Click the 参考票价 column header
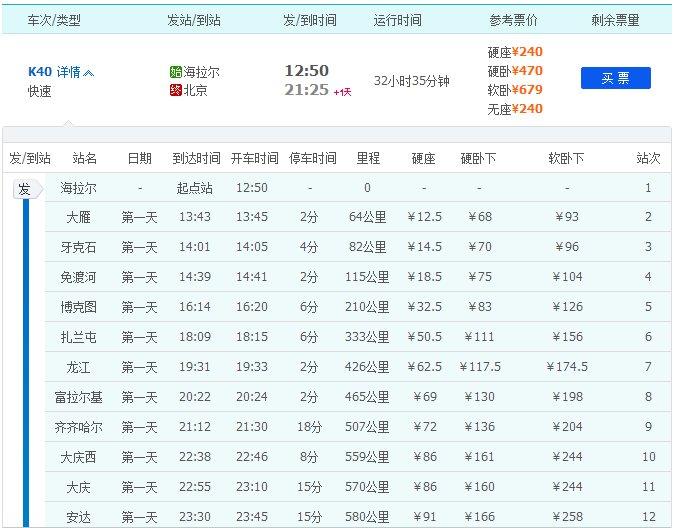Viewport: 674px width, 528px height. (x=511, y=20)
